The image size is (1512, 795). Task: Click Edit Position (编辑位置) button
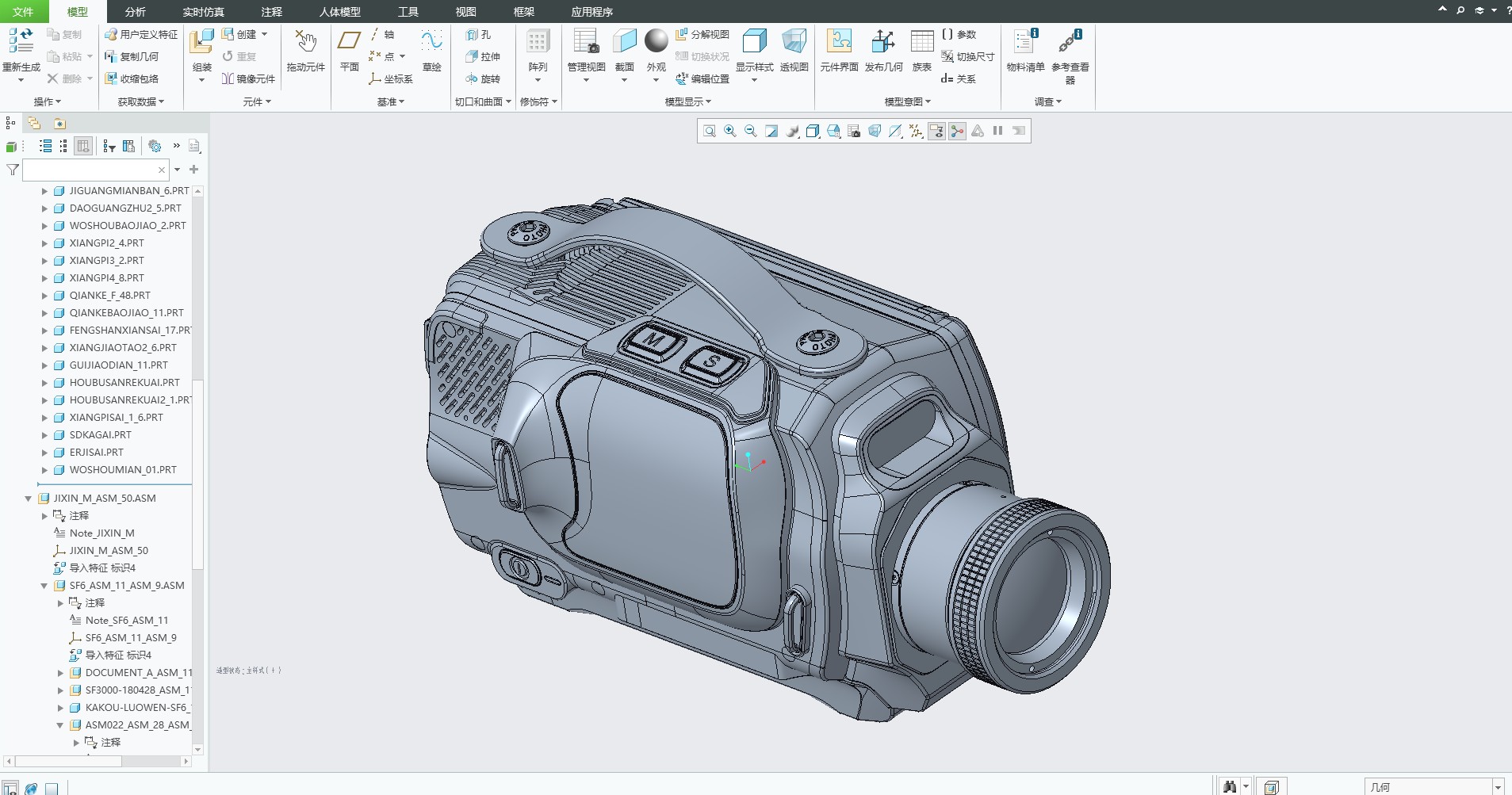point(702,78)
